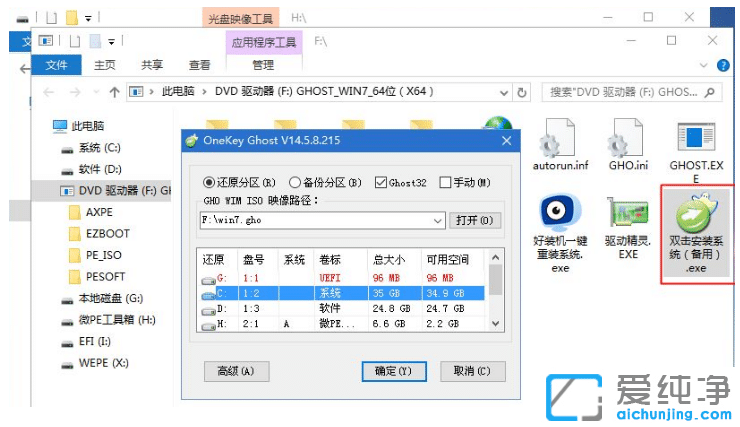Screen dimensions: 740x427
Task: Go up one folder level with up arrow
Action: [x=114, y=92]
